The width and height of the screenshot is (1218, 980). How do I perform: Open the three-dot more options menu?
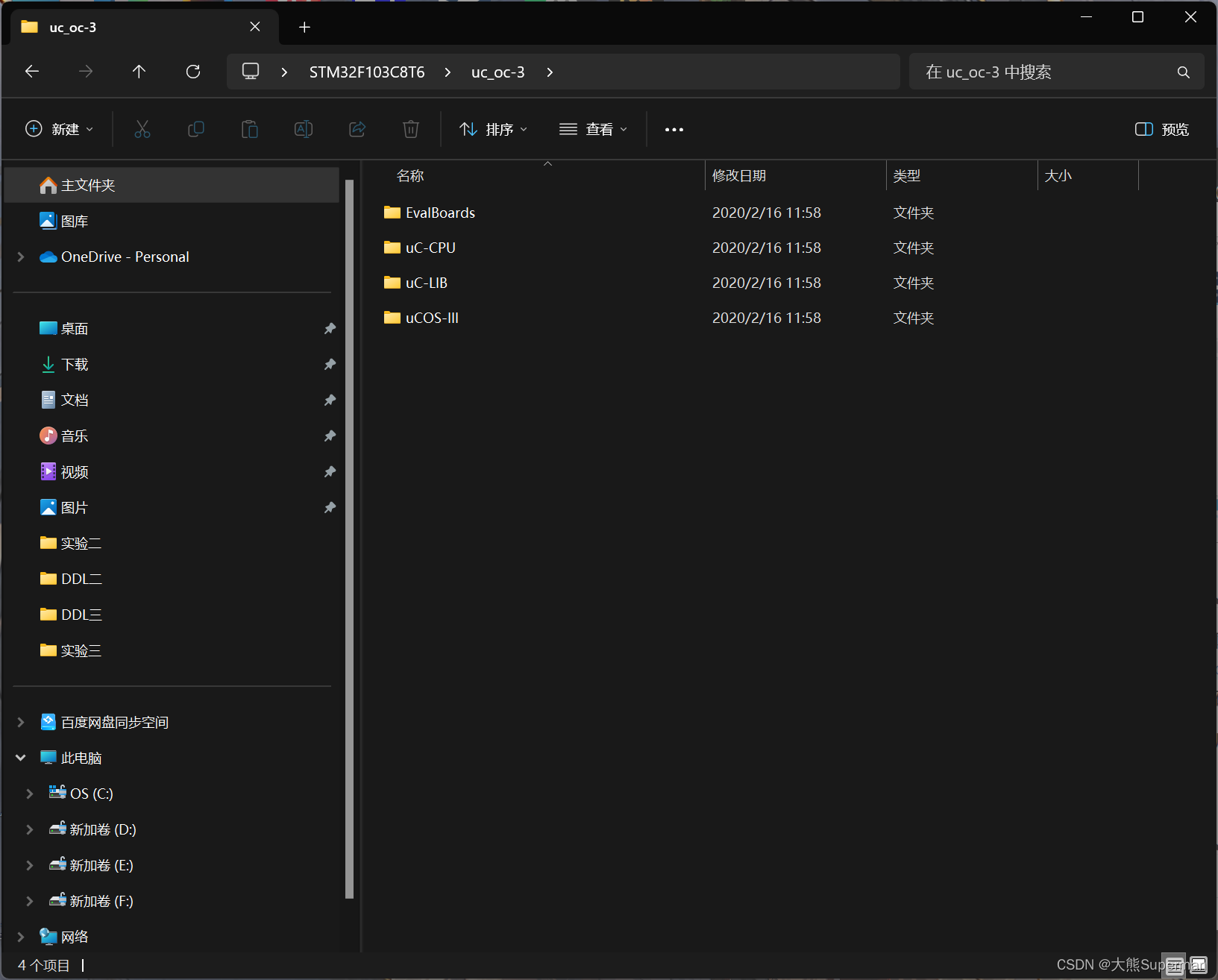click(x=674, y=129)
